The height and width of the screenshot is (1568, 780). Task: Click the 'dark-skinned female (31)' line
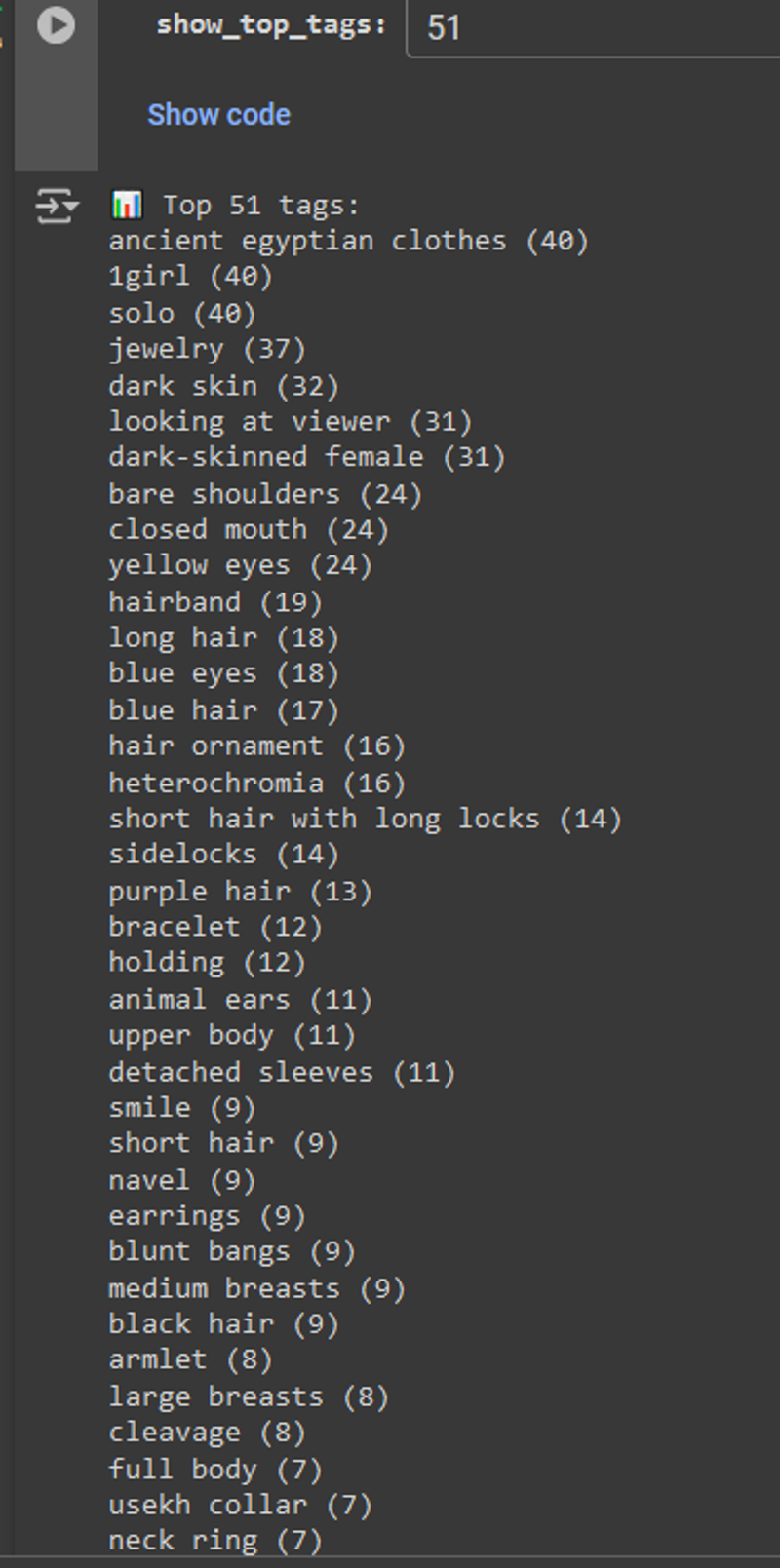tap(306, 457)
